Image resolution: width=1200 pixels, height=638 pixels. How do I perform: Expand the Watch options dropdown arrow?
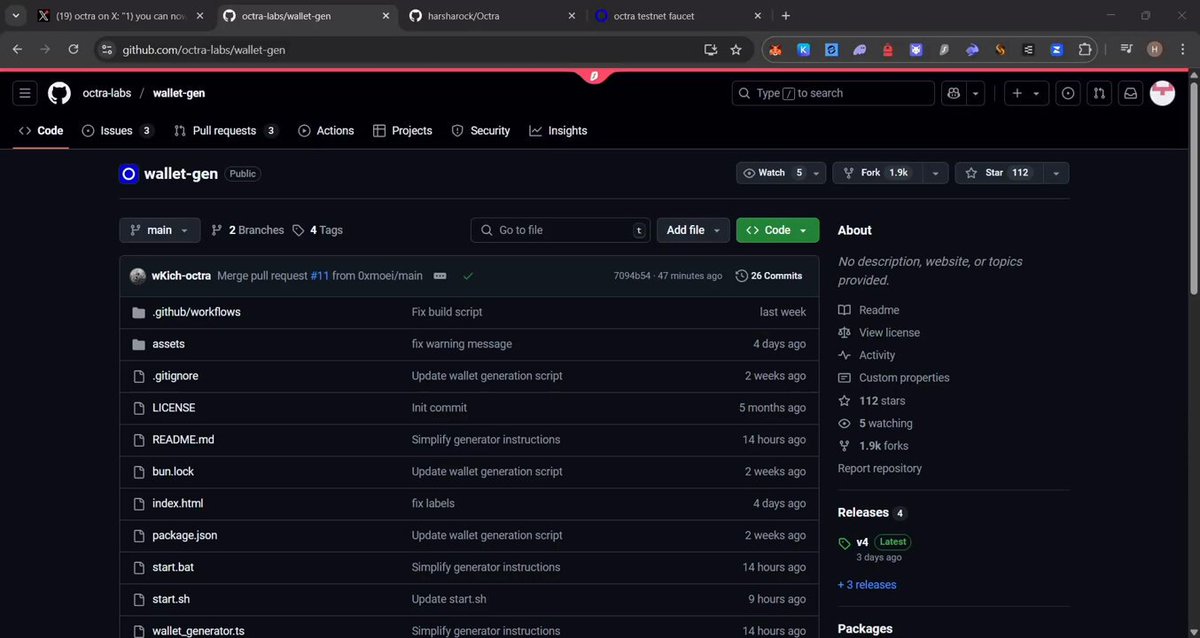pos(817,173)
